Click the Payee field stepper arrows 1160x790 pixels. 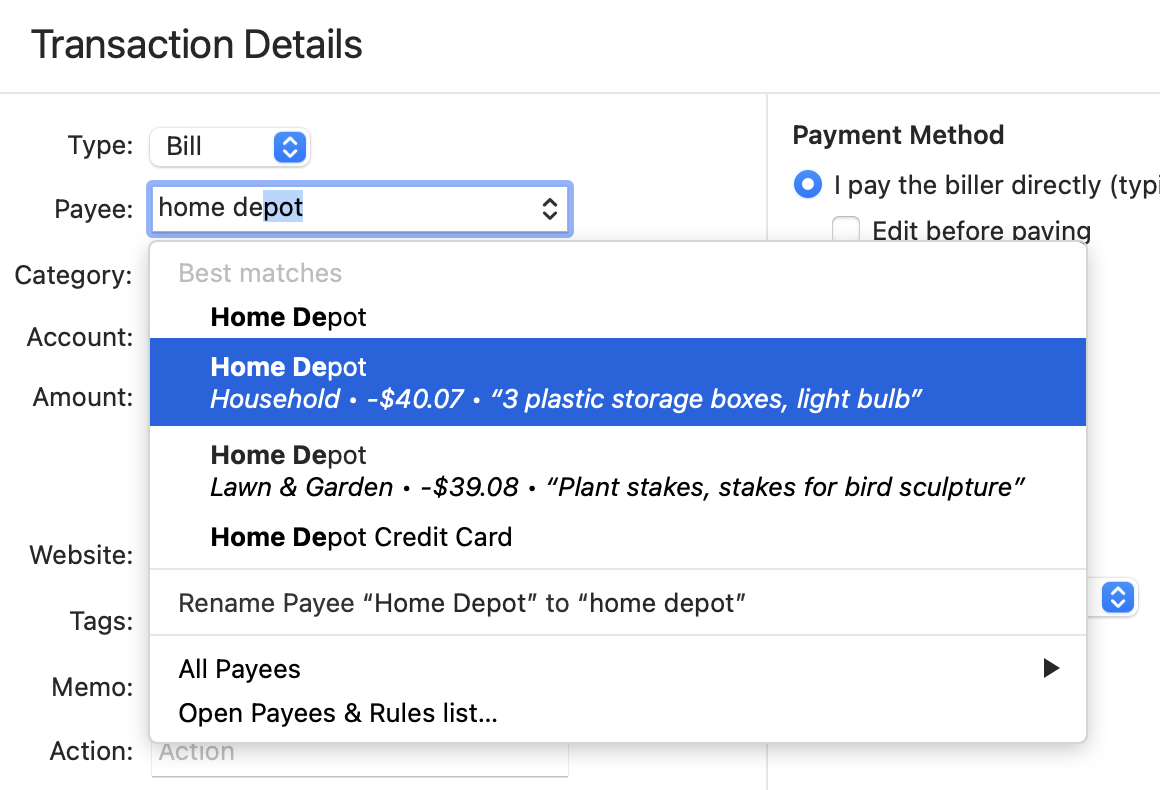click(549, 209)
